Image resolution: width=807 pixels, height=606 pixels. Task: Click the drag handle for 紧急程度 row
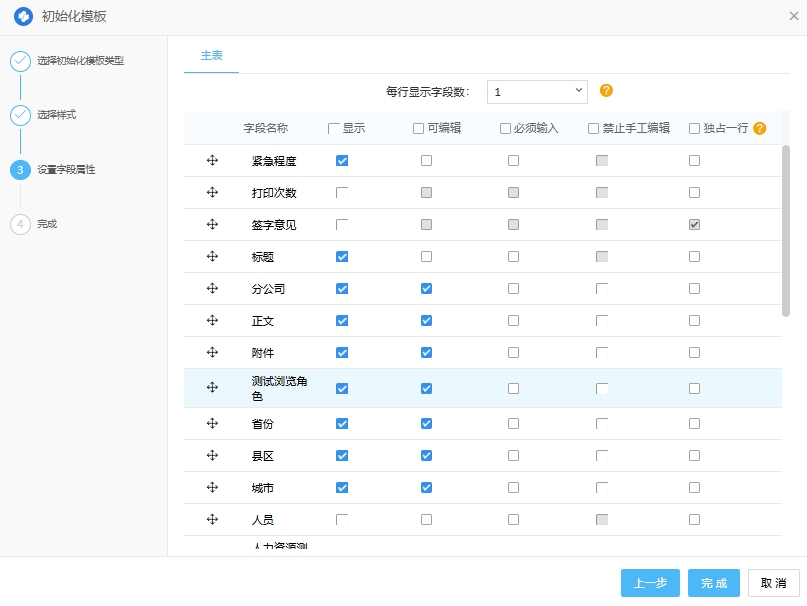tap(212, 160)
